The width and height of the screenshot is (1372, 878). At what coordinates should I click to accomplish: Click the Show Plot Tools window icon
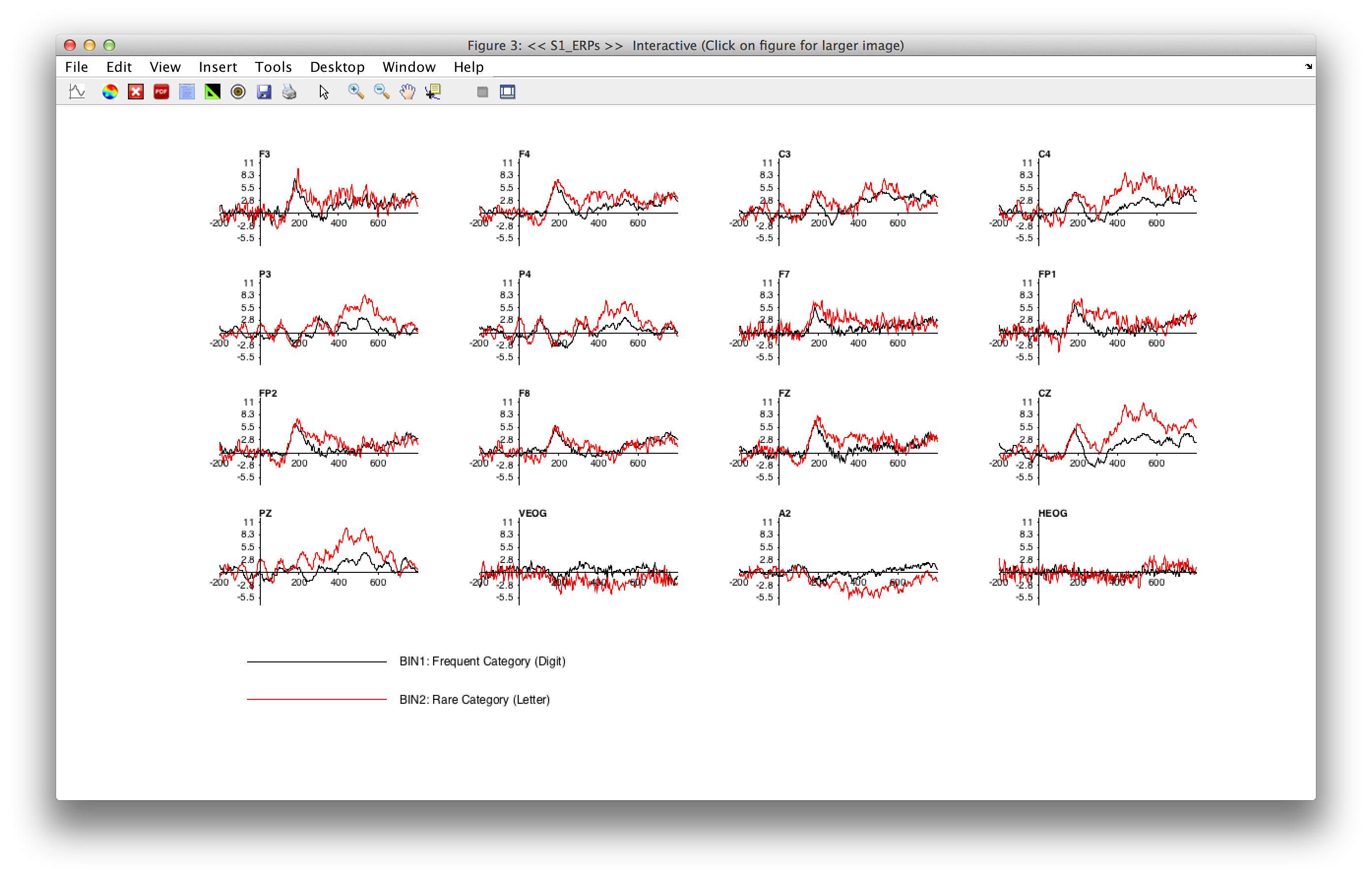pos(507,92)
